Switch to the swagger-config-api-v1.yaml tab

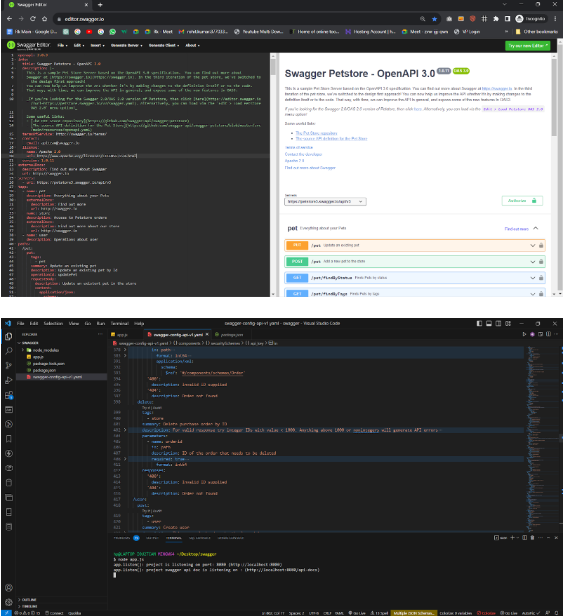click(178, 335)
